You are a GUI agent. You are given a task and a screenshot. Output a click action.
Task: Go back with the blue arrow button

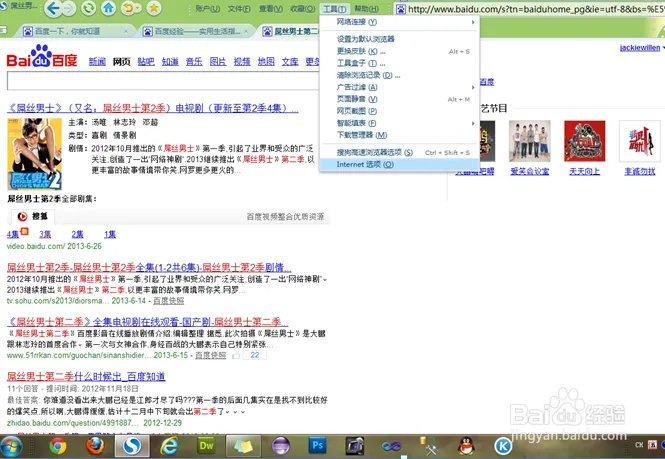click(53, 8)
